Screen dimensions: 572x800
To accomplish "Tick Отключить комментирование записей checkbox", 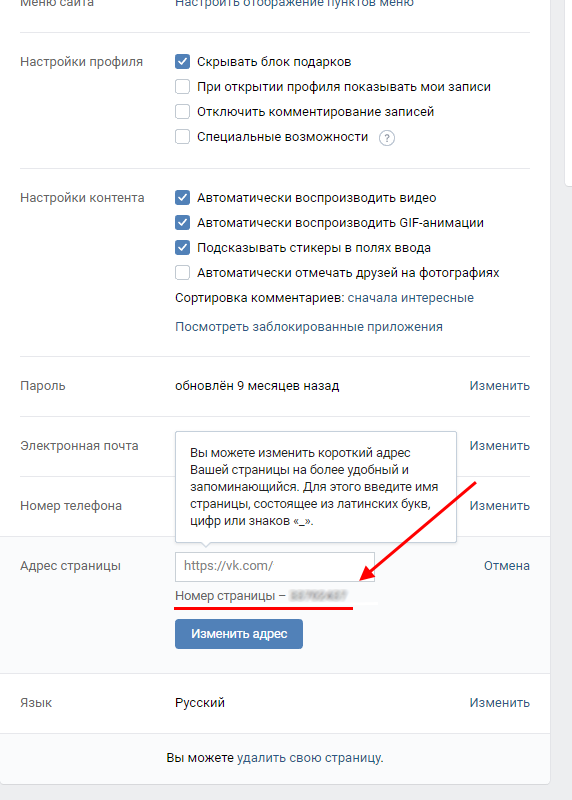I will [182, 112].
